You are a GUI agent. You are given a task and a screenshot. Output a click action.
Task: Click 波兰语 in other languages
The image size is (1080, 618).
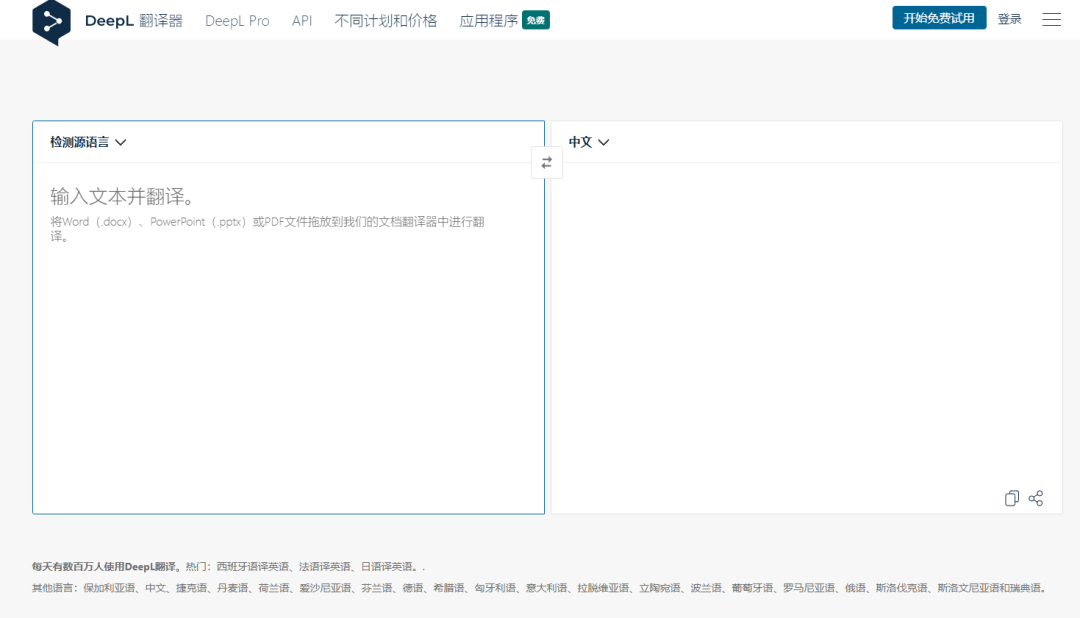click(706, 588)
